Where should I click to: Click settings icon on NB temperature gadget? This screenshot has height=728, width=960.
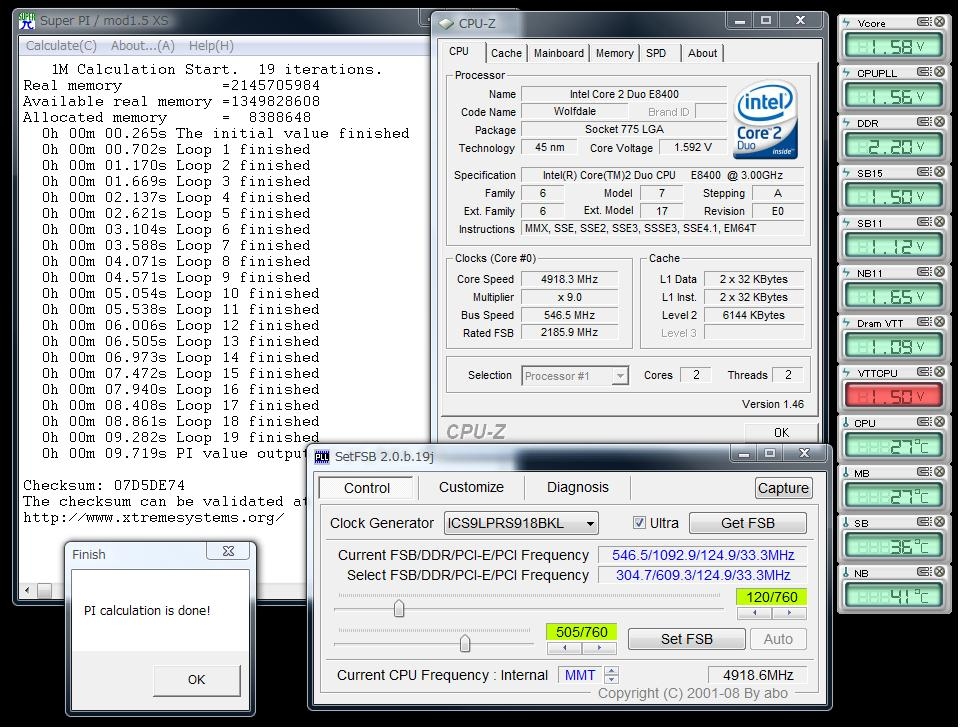coord(924,572)
